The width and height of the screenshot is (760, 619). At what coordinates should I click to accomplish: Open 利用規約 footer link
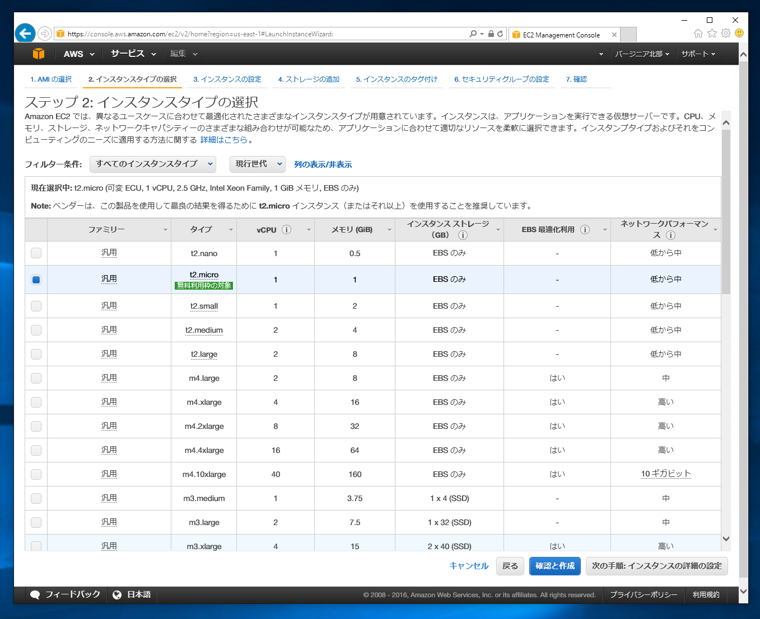[x=706, y=595]
